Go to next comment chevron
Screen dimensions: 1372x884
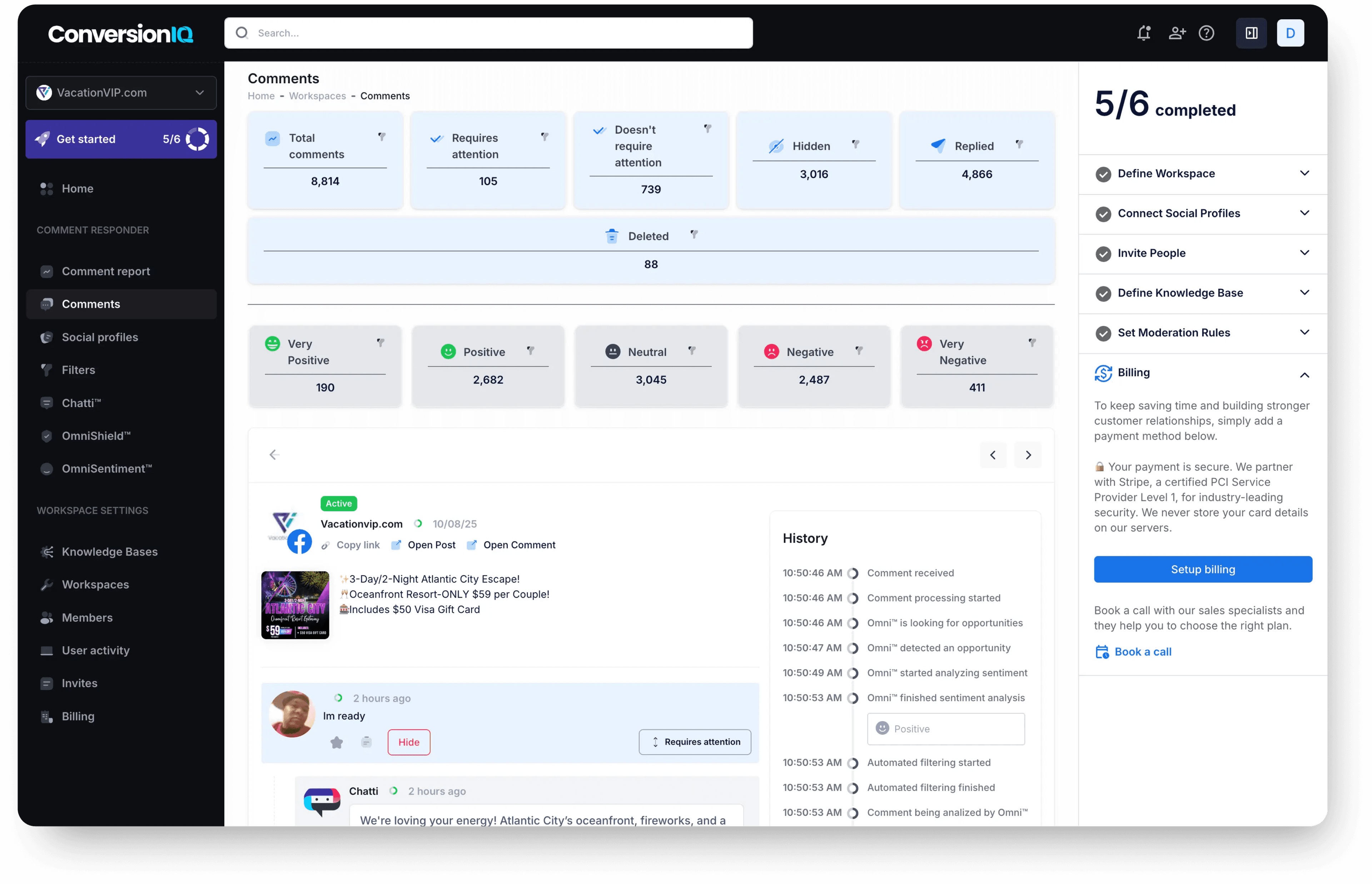pos(1028,455)
